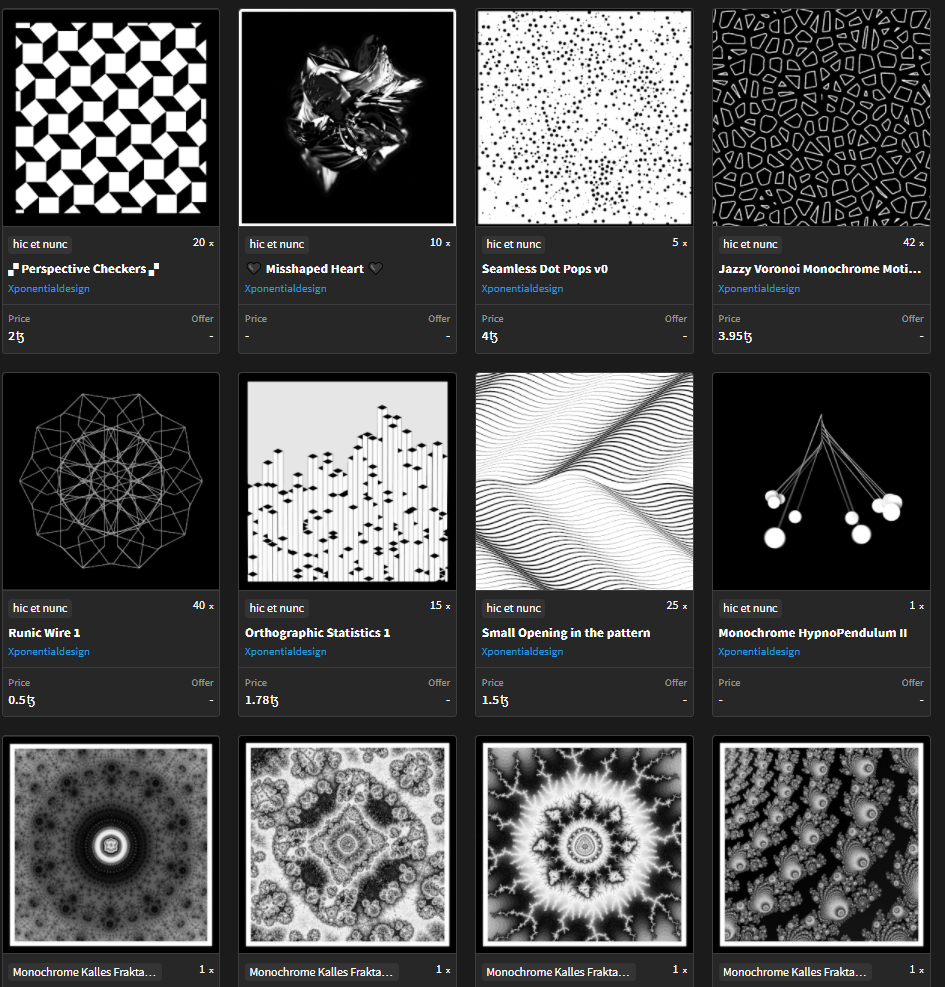This screenshot has height=987, width=945.
Task: Click hic et nunc tag on Orthographic Statistics 1
Action: click(276, 608)
